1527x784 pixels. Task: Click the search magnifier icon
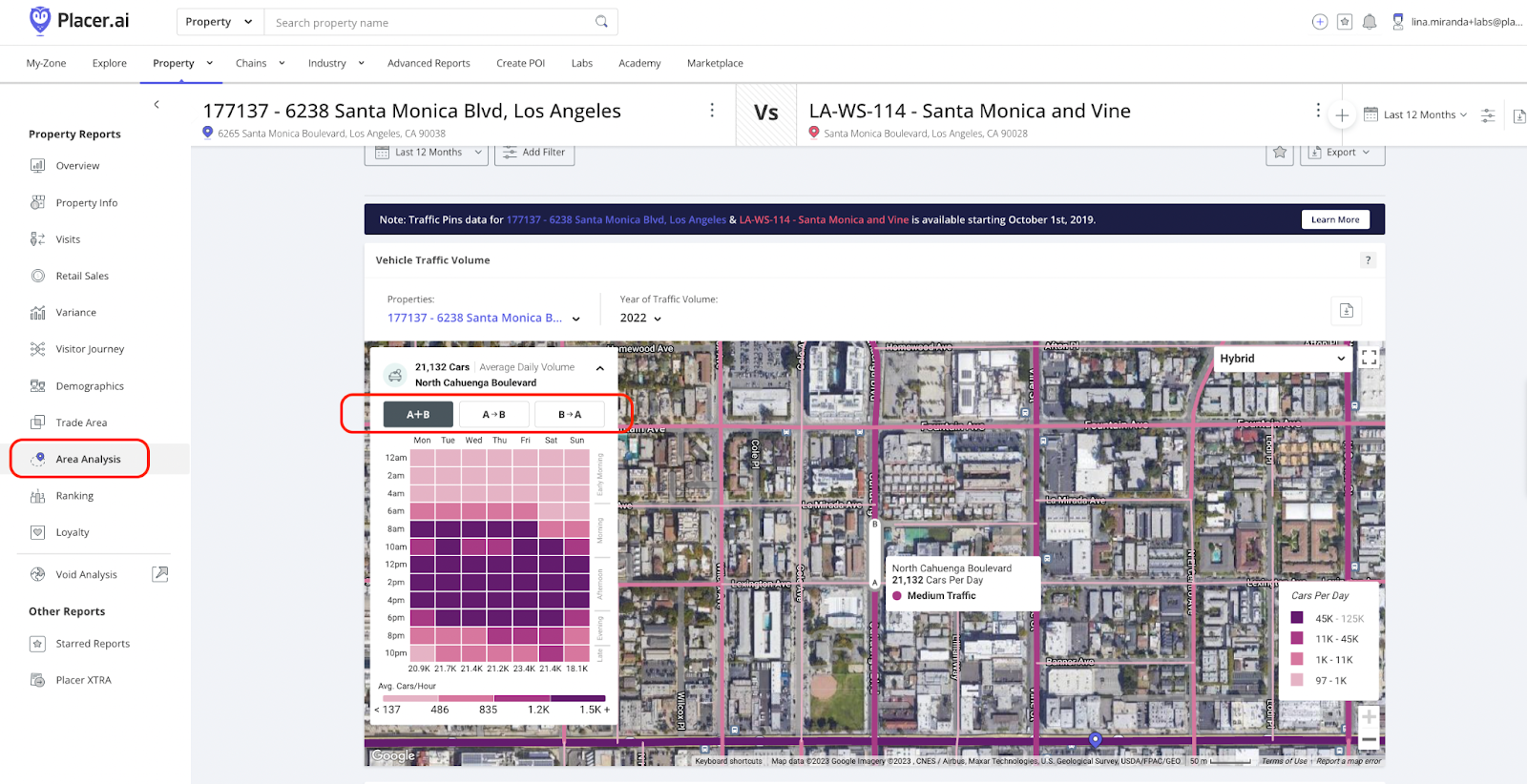point(601,22)
